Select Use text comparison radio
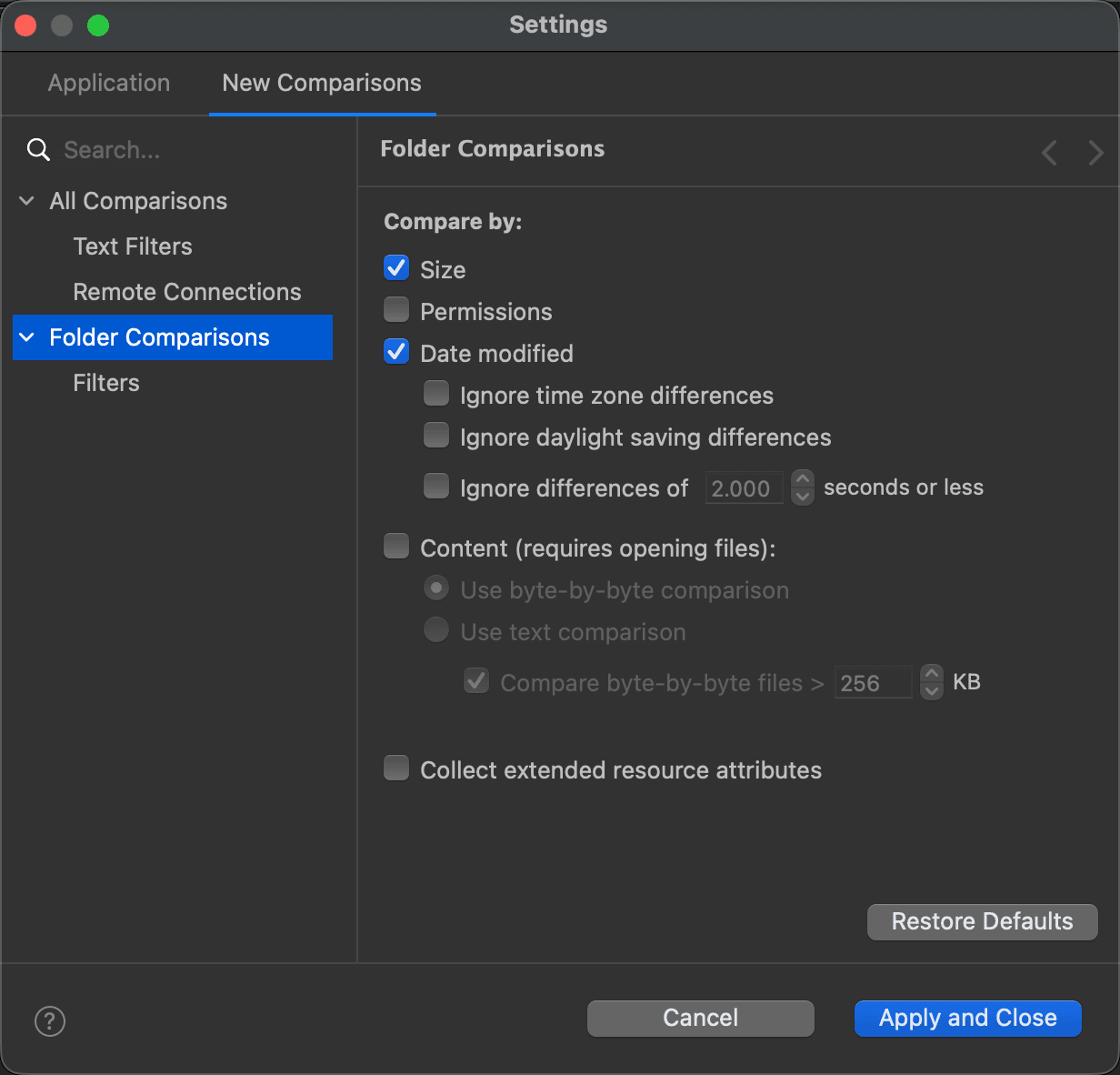Viewport: 1120px width, 1075px height. tap(436, 630)
